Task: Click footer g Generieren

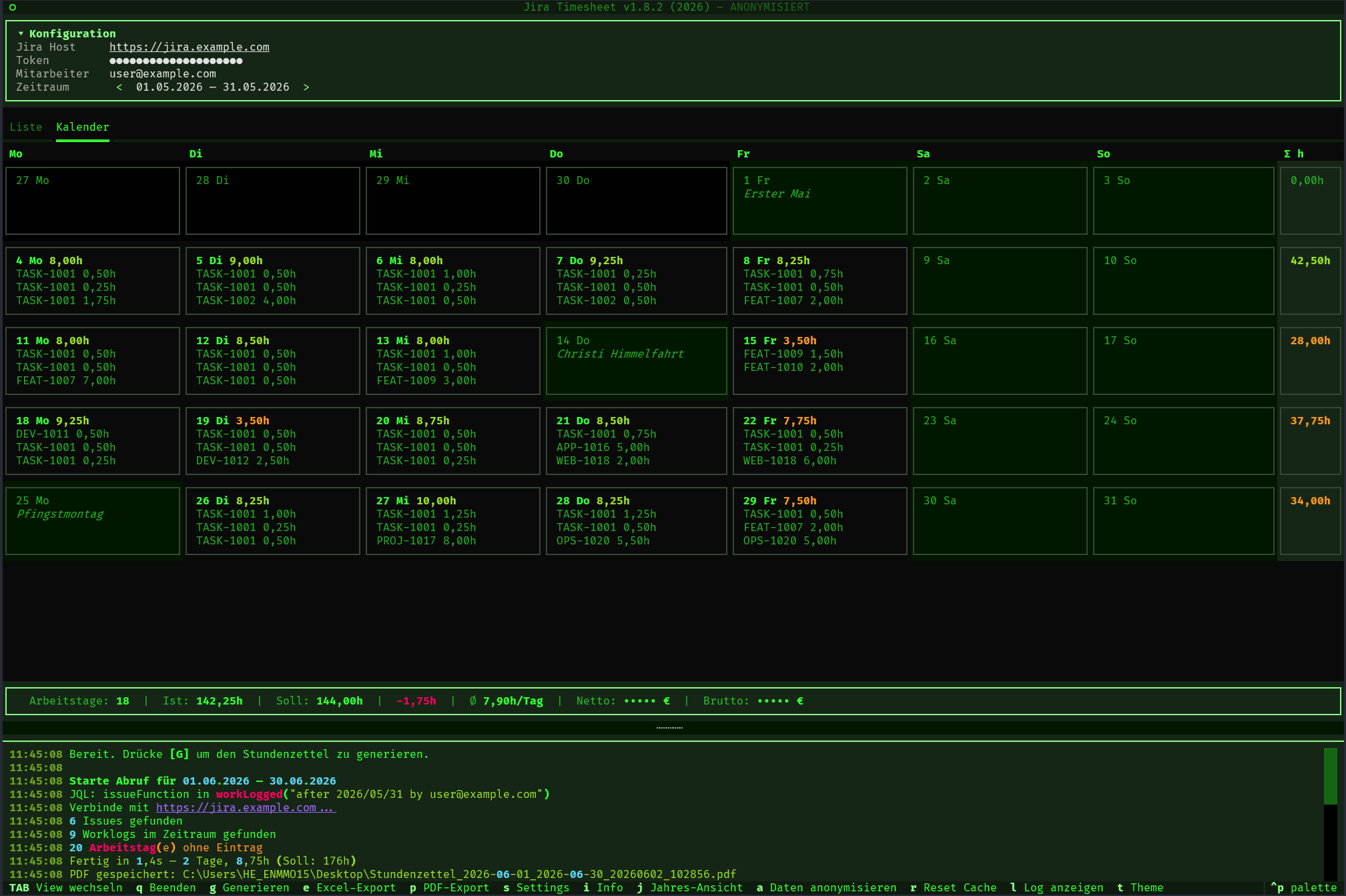Action: coord(250,888)
